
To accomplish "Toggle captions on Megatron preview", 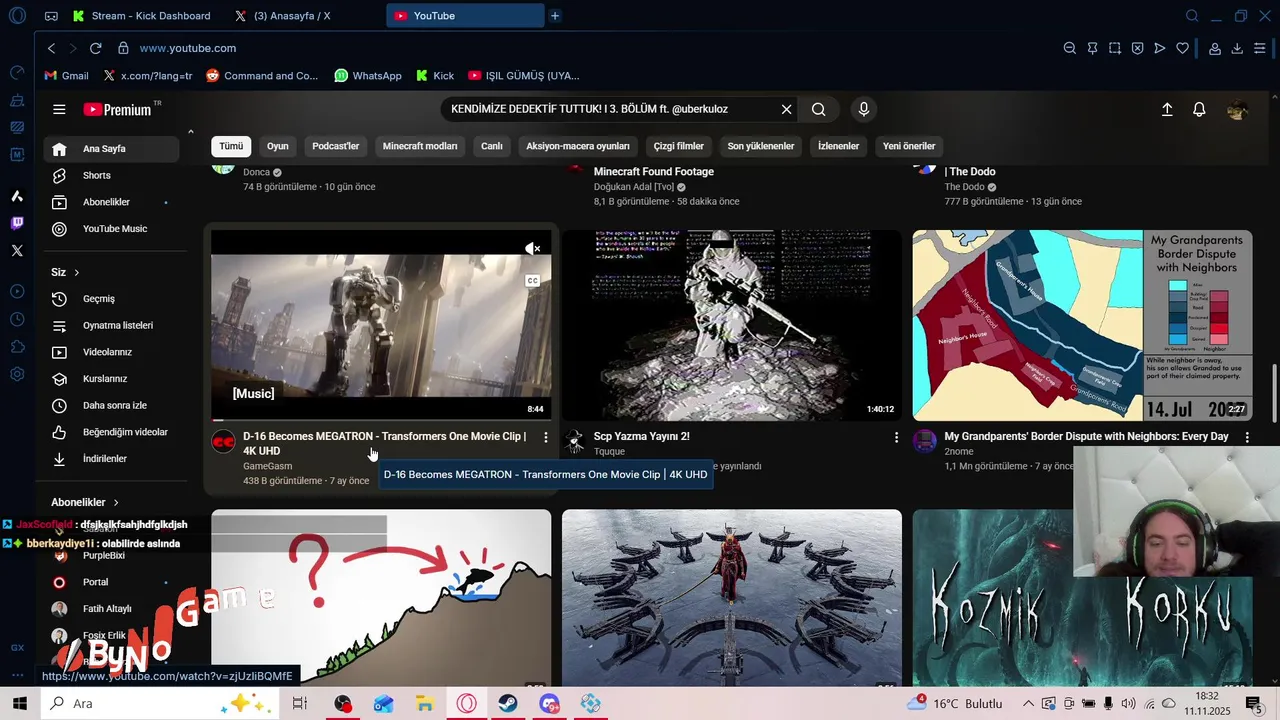I will tap(533, 281).
